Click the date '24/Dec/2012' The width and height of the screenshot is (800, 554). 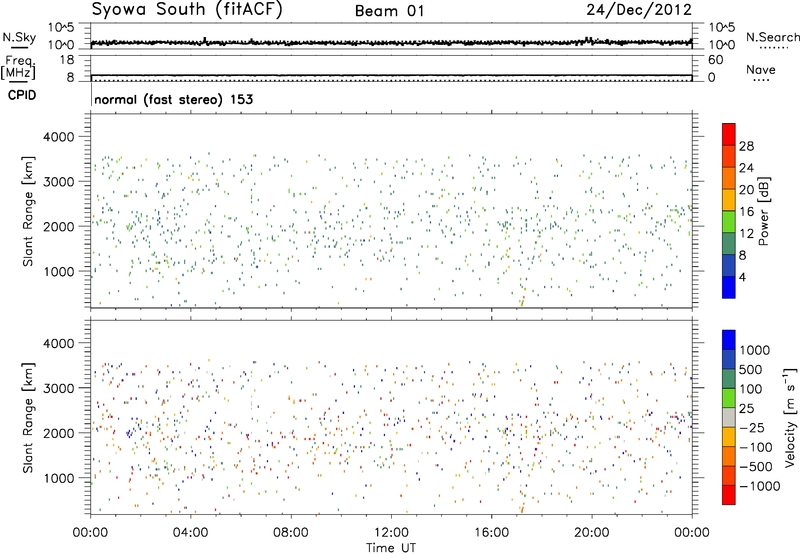click(639, 10)
